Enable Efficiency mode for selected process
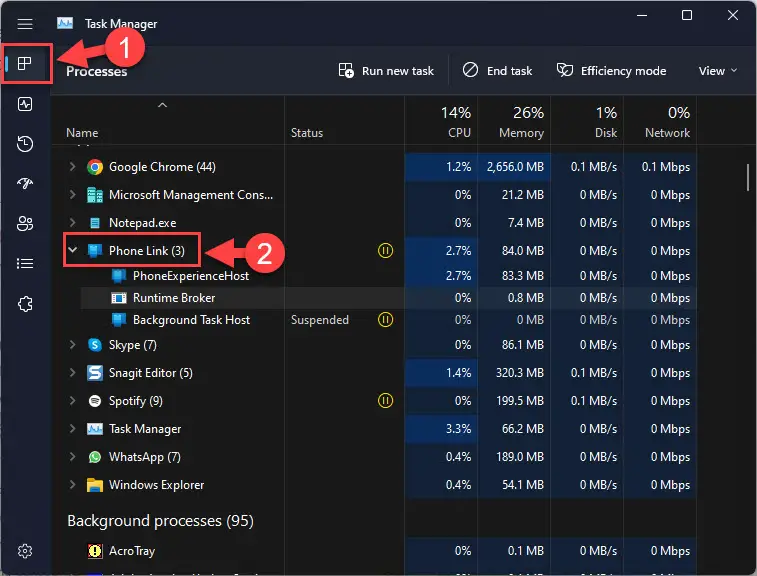This screenshot has height=576, width=757. (x=612, y=71)
